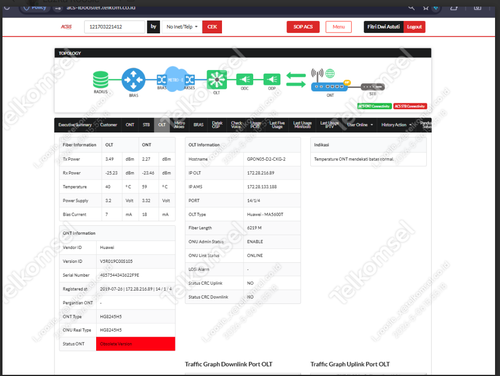The width and height of the screenshot is (500, 376).
Task: Click the ONT Serial Number value
Action: tap(119, 275)
